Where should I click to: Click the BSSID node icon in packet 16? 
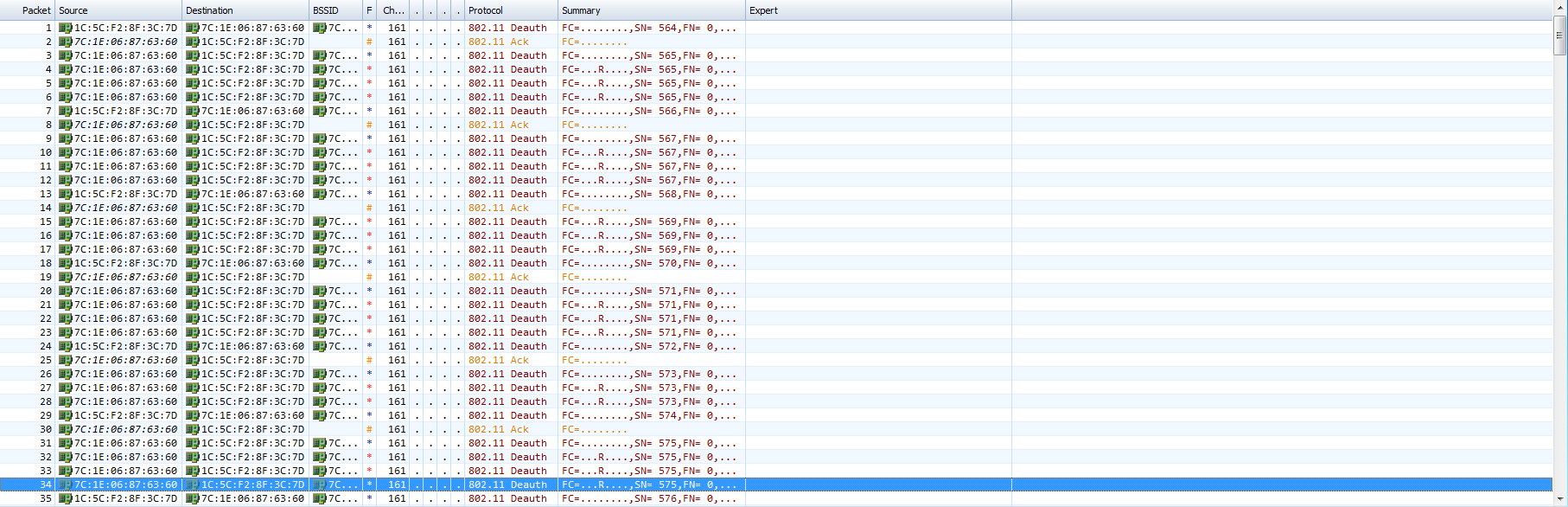click(x=319, y=235)
